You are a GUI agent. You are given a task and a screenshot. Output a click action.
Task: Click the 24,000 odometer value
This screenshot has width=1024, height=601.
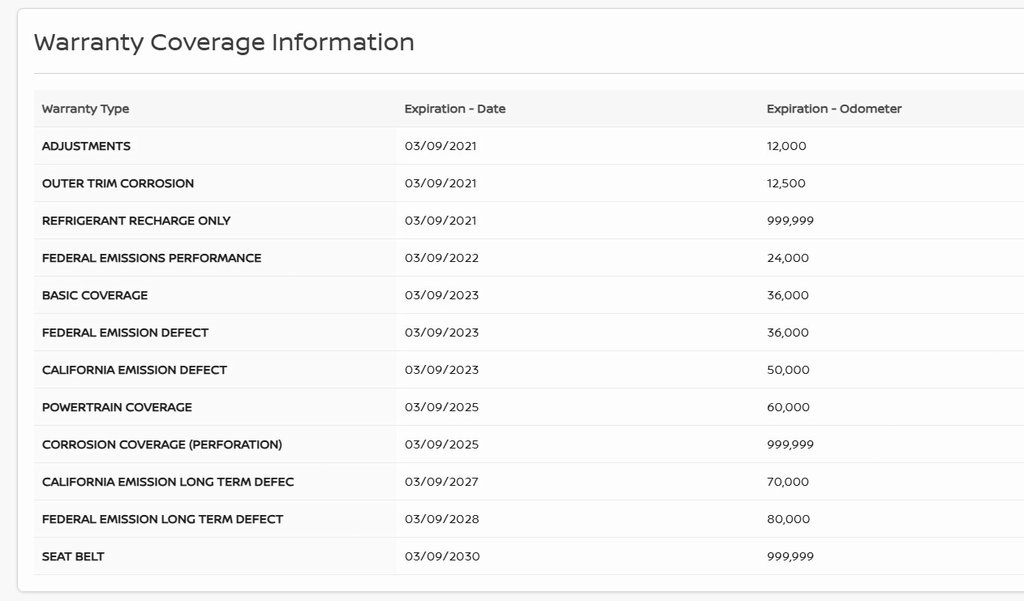pyautogui.click(x=787, y=258)
